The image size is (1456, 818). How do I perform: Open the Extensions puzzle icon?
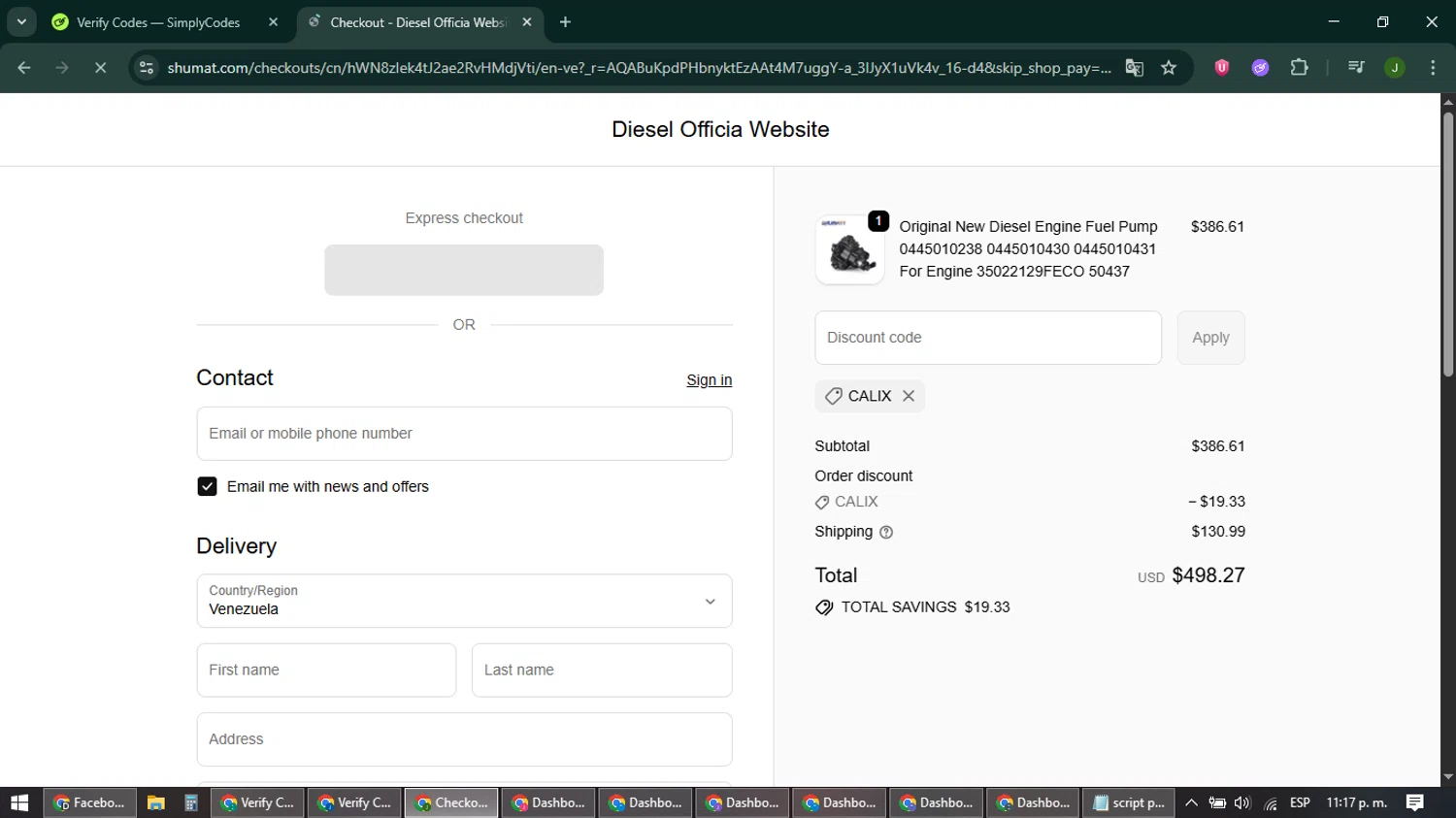click(x=1299, y=67)
